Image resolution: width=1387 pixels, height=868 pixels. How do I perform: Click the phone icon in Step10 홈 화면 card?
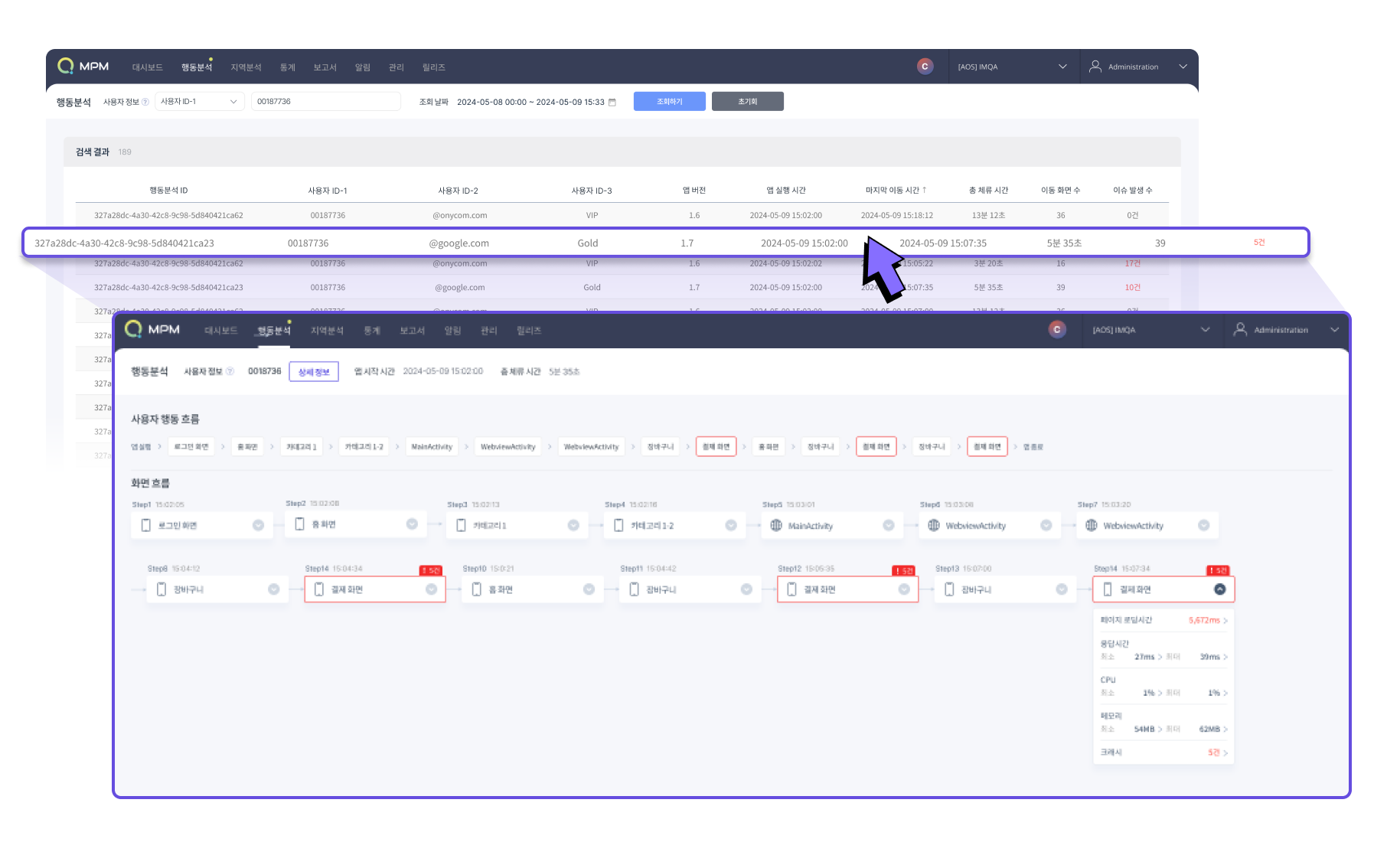[476, 589]
